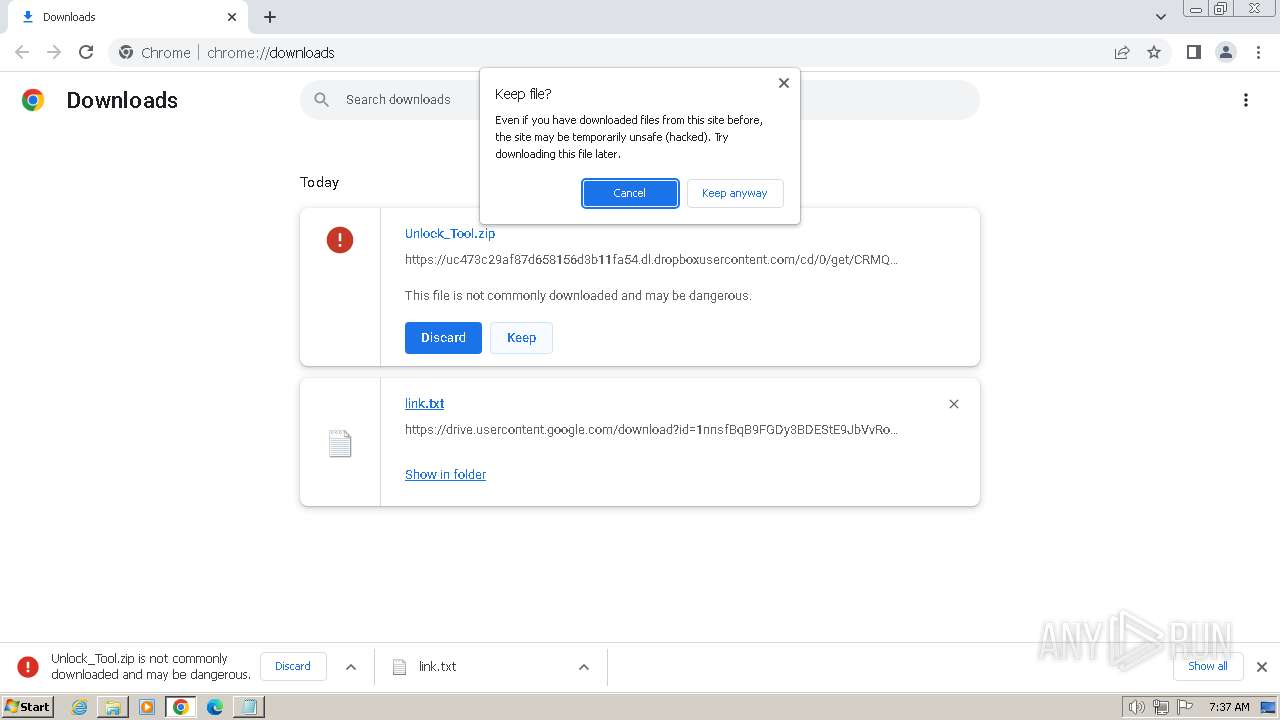Screen dimensions: 1280x720
Task: Open Chrome's main three-dot menu
Action: [1258, 52]
